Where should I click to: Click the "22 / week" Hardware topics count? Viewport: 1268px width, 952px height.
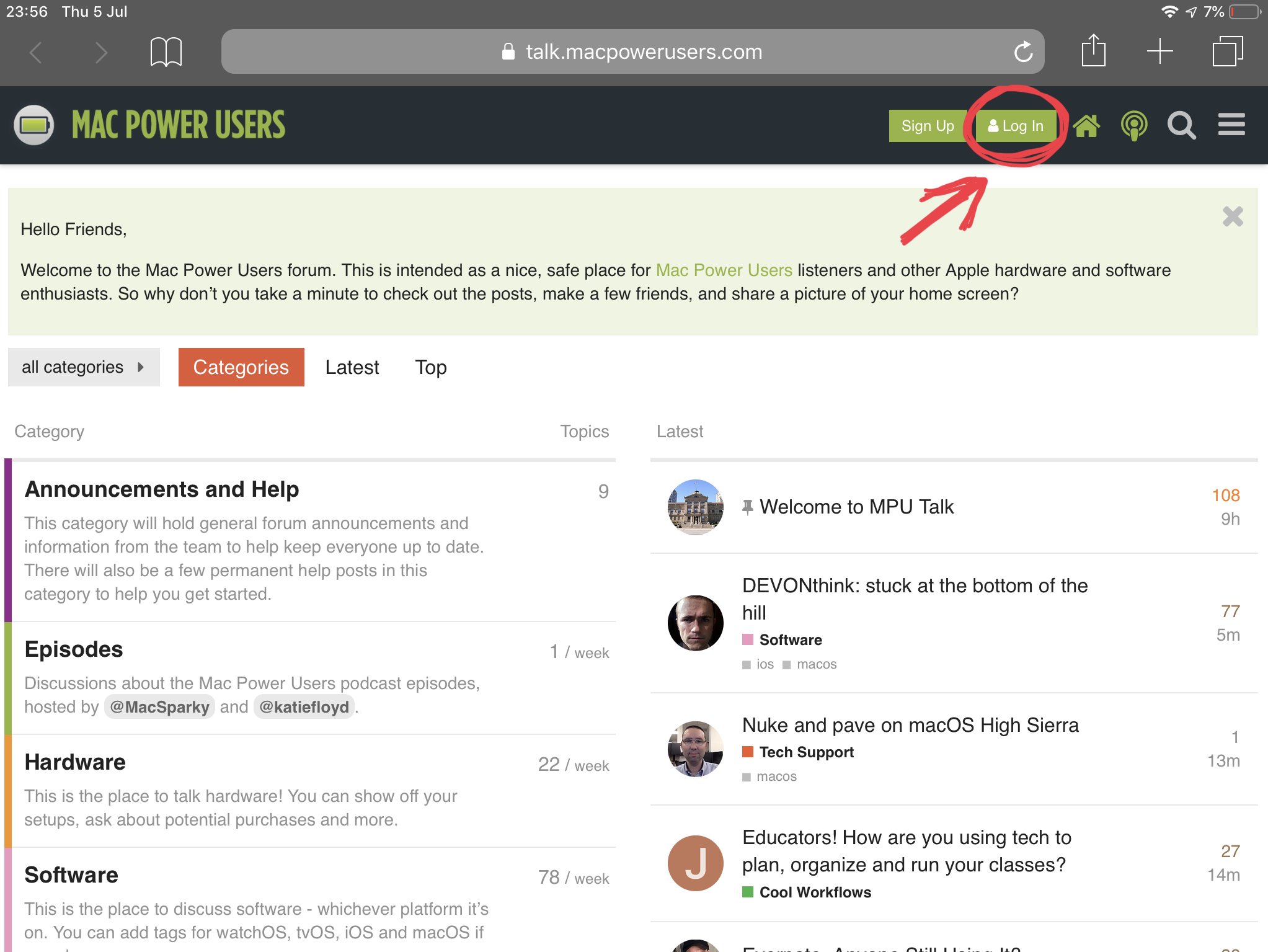coord(574,765)
